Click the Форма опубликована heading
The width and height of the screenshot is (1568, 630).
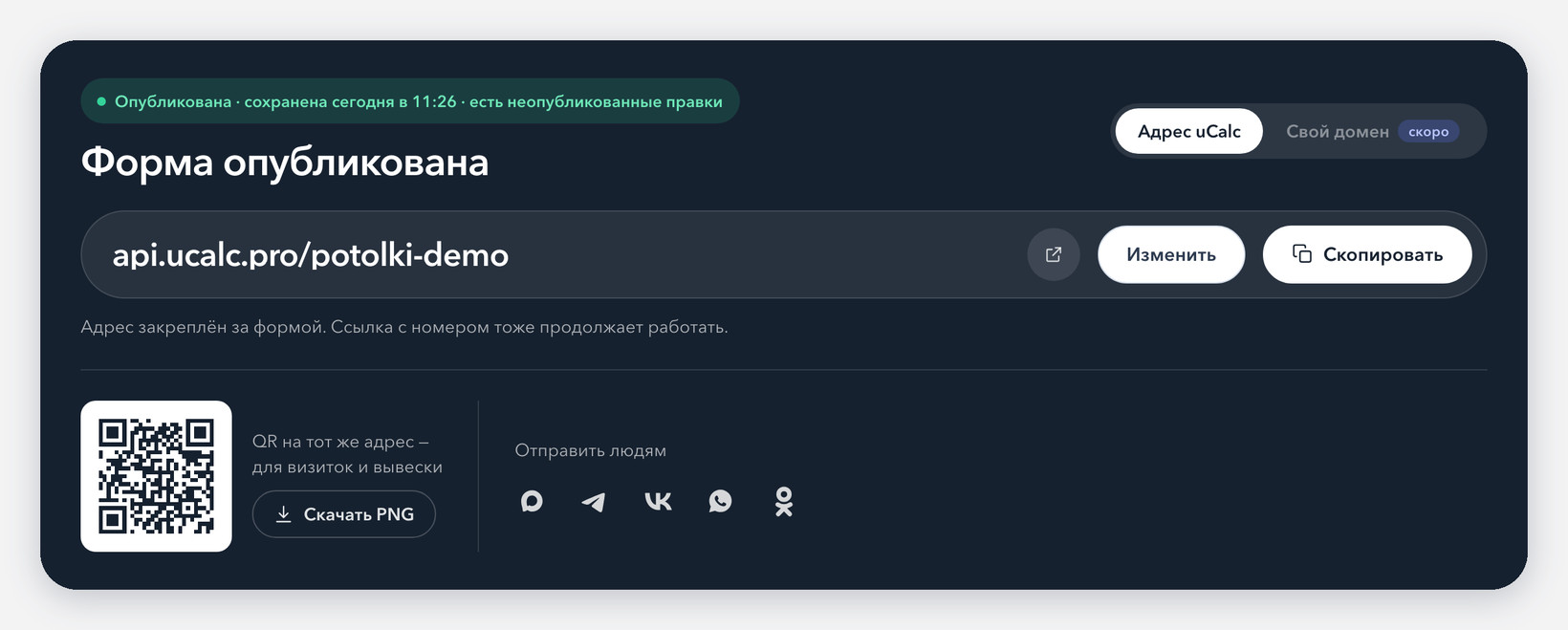click(285, 162)
